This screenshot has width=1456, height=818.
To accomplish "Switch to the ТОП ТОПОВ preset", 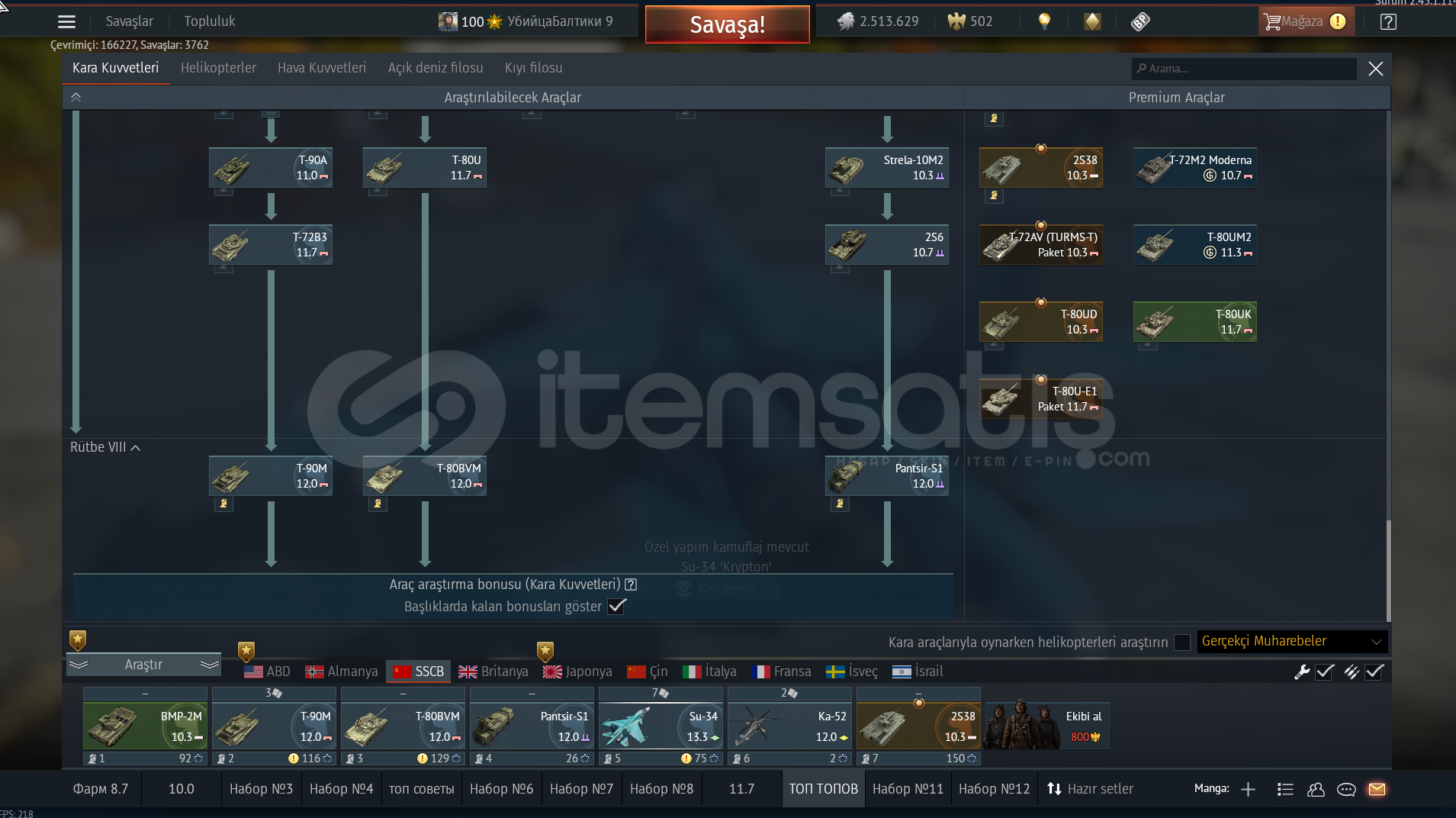I will [x=824, y=789].
